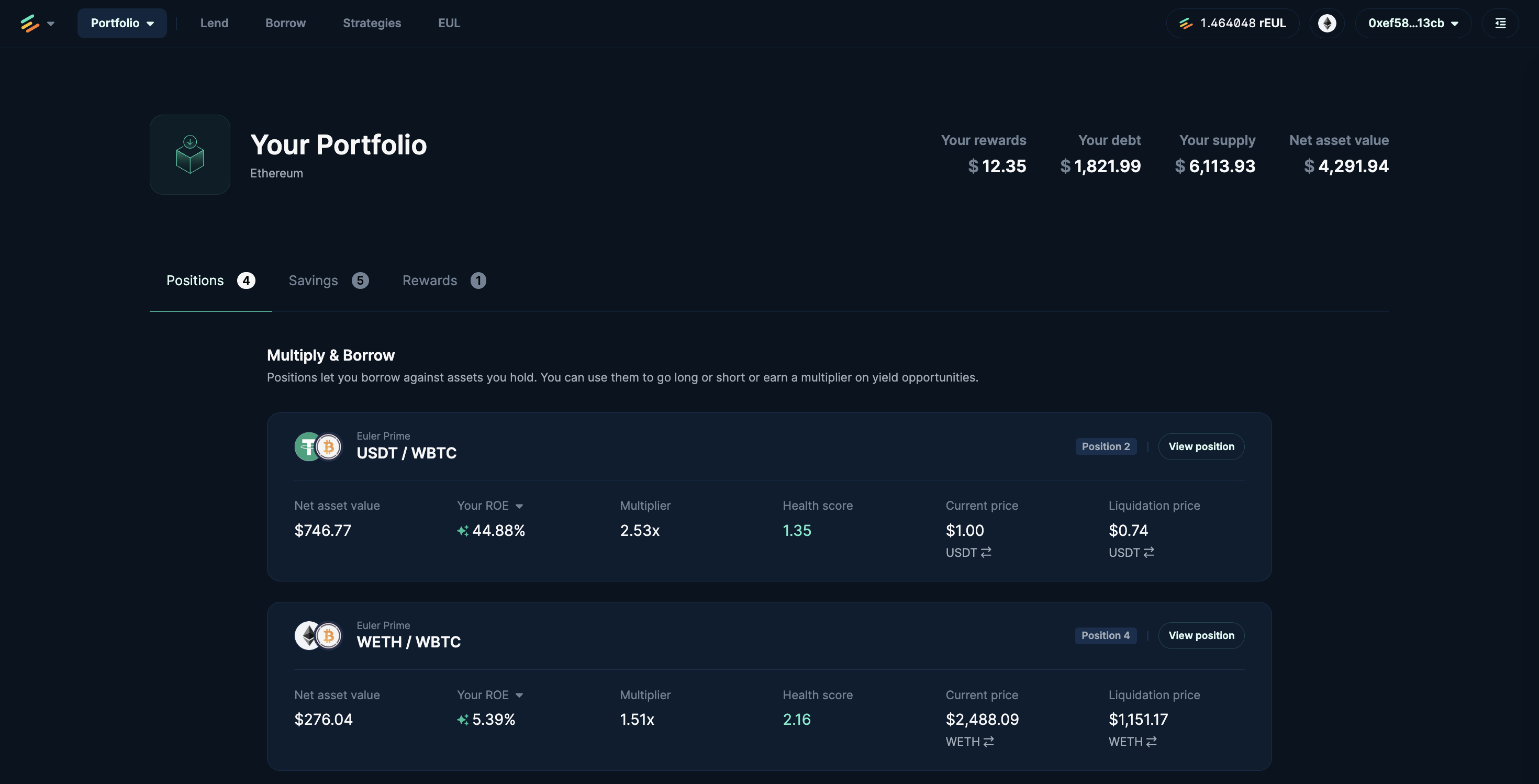Click the 1.464048 rEUL balance button
This screenshot has height=784, width=1539.
[1233, 23]
